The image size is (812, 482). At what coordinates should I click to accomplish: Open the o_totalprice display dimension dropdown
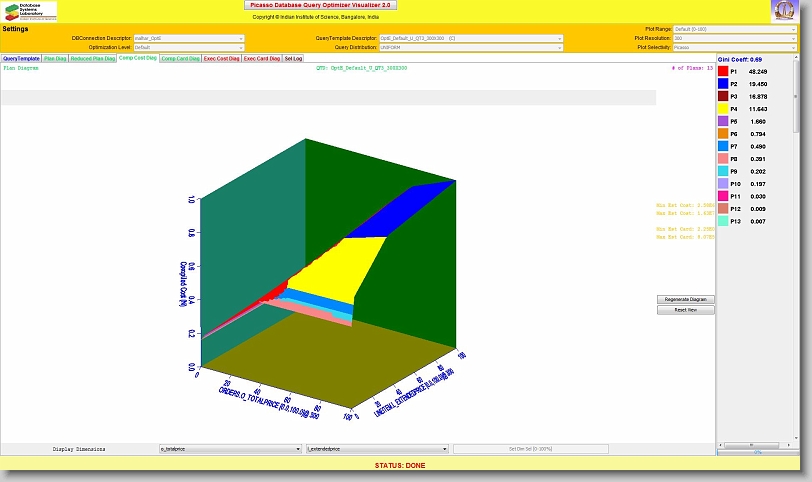pos(230,449)
